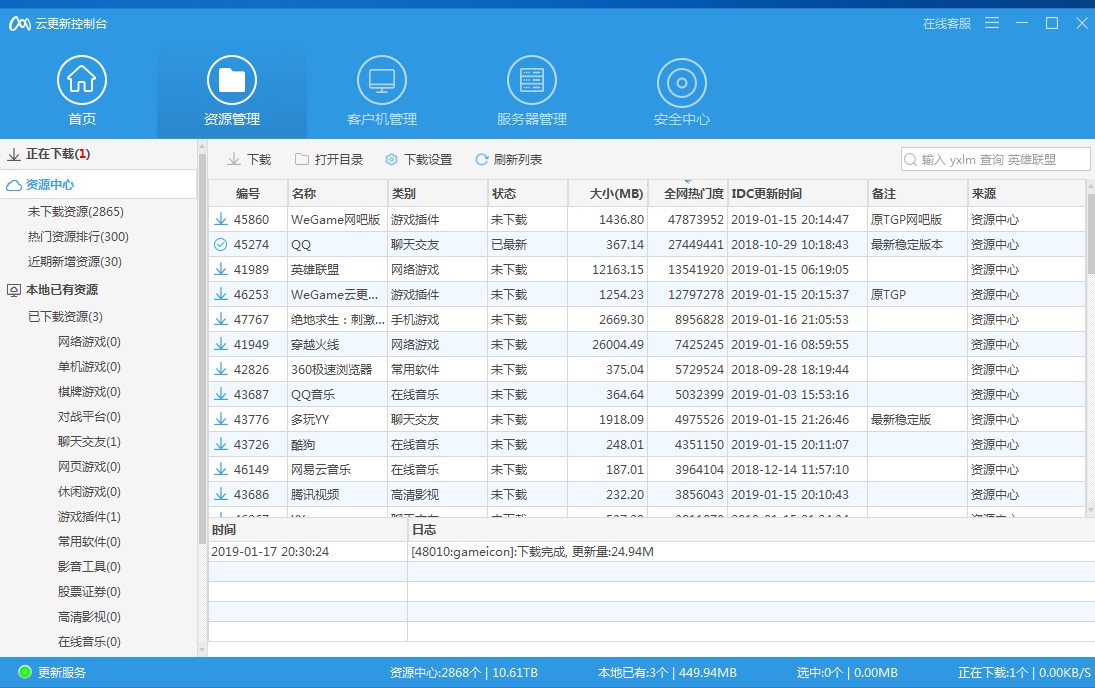Viewport: 1095px width, 688px height.
Task: Click download icon for 穿越火线 row
Action: click(x=221, y=344)
